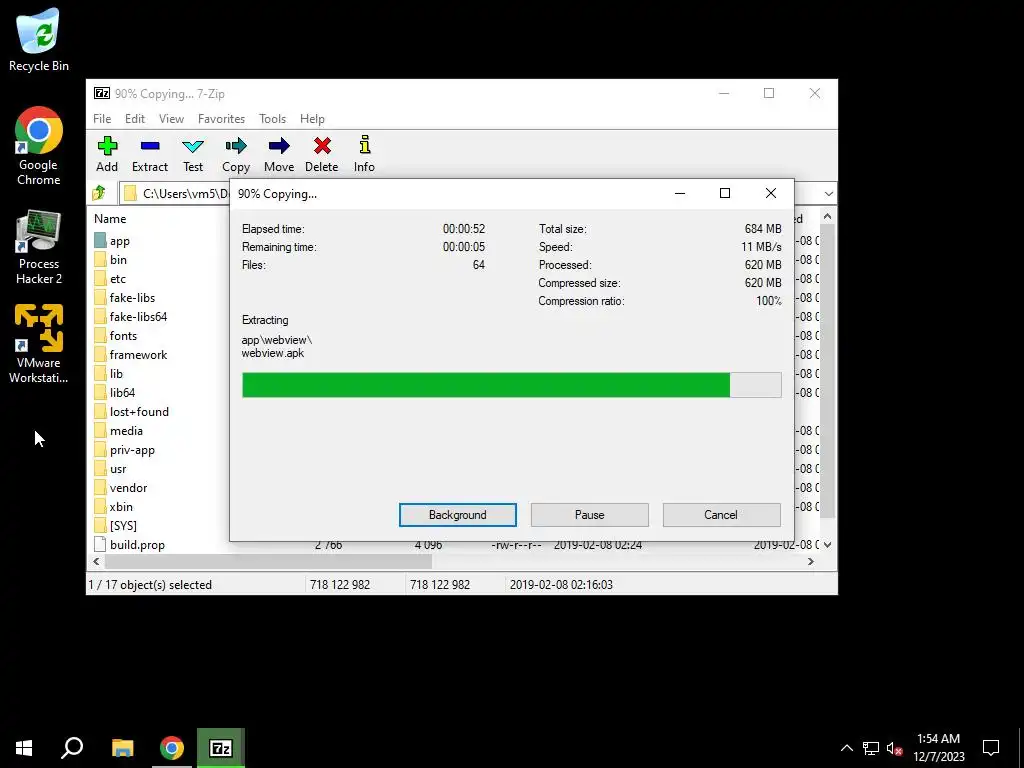Screen dimensions: 1024x768
Task: Open the notification center icon
Action: (x=991, y=748)
